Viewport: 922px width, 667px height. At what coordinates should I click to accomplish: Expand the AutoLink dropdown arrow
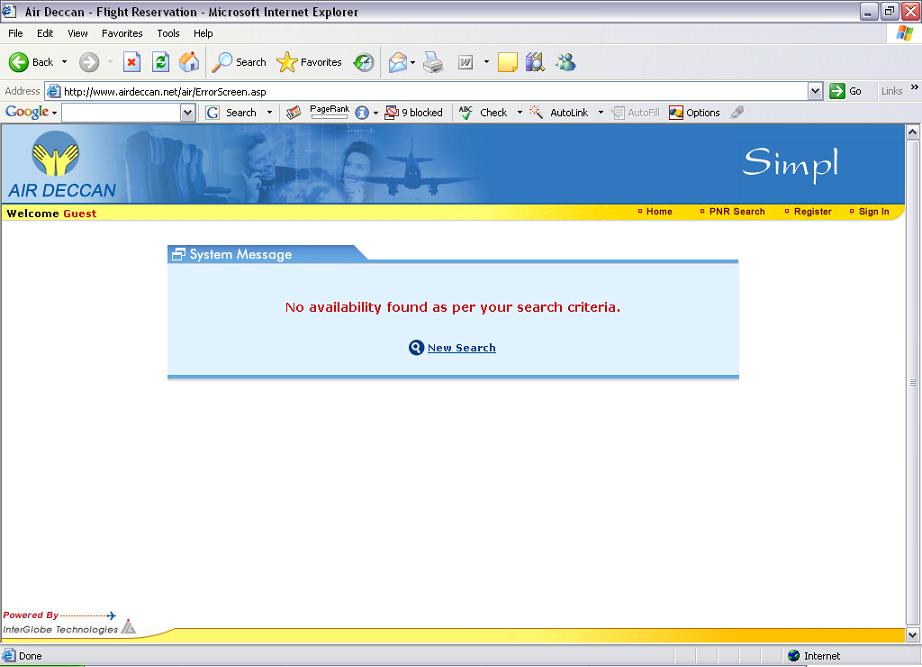click(600, 112)
